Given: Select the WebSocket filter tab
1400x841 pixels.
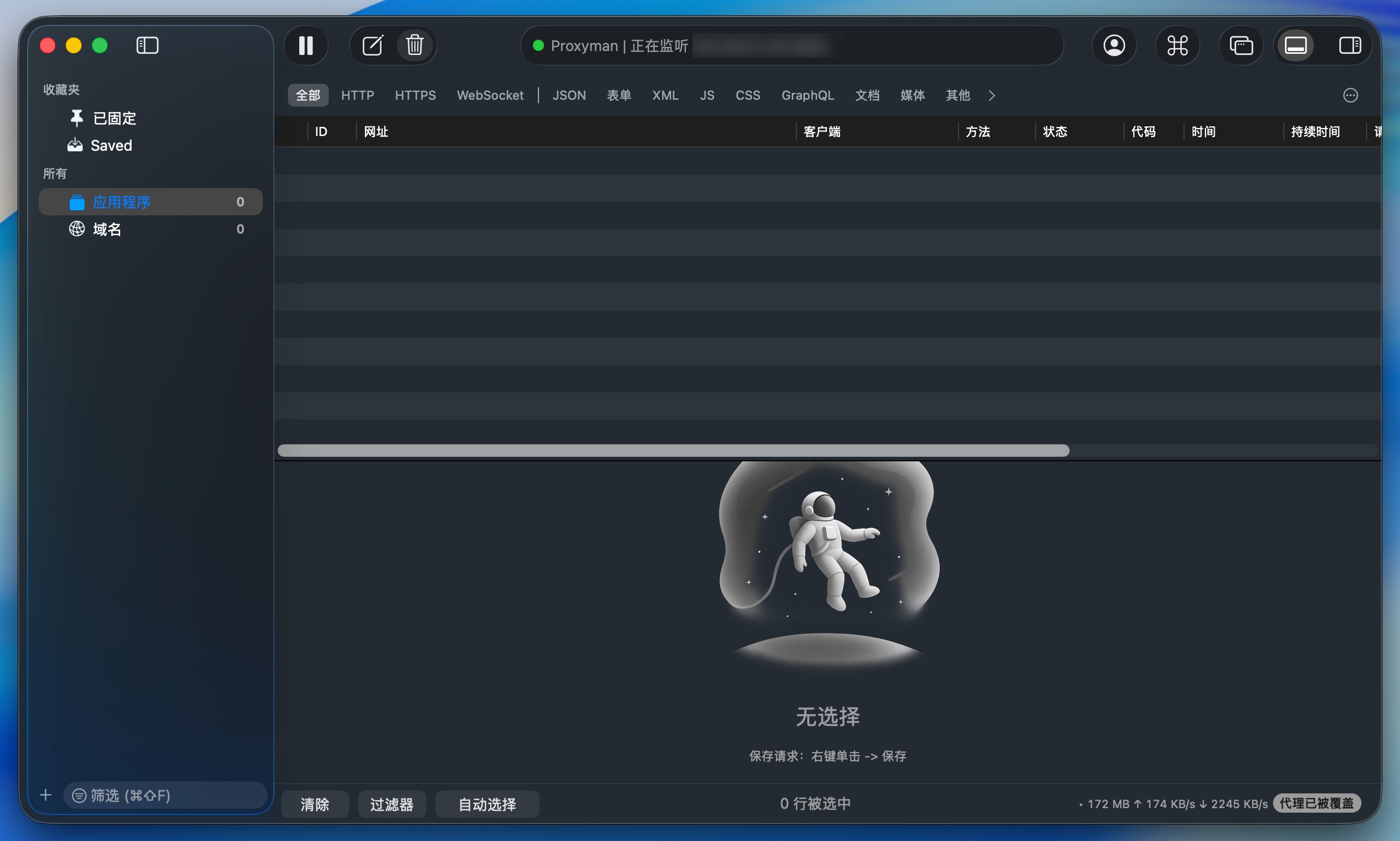Looking at the screenshot, I should click(490, 95).
